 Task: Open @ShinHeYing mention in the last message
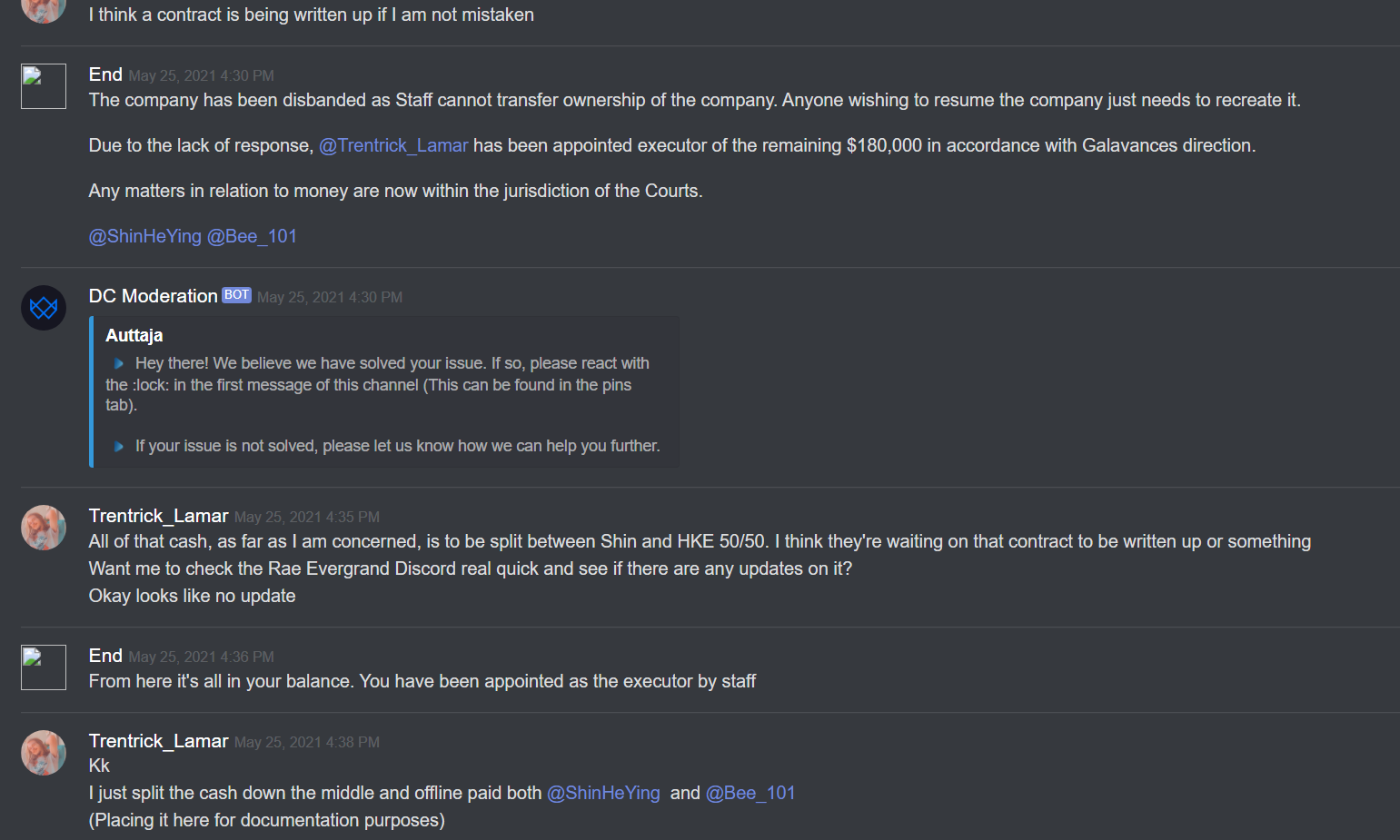pos(603,793)
